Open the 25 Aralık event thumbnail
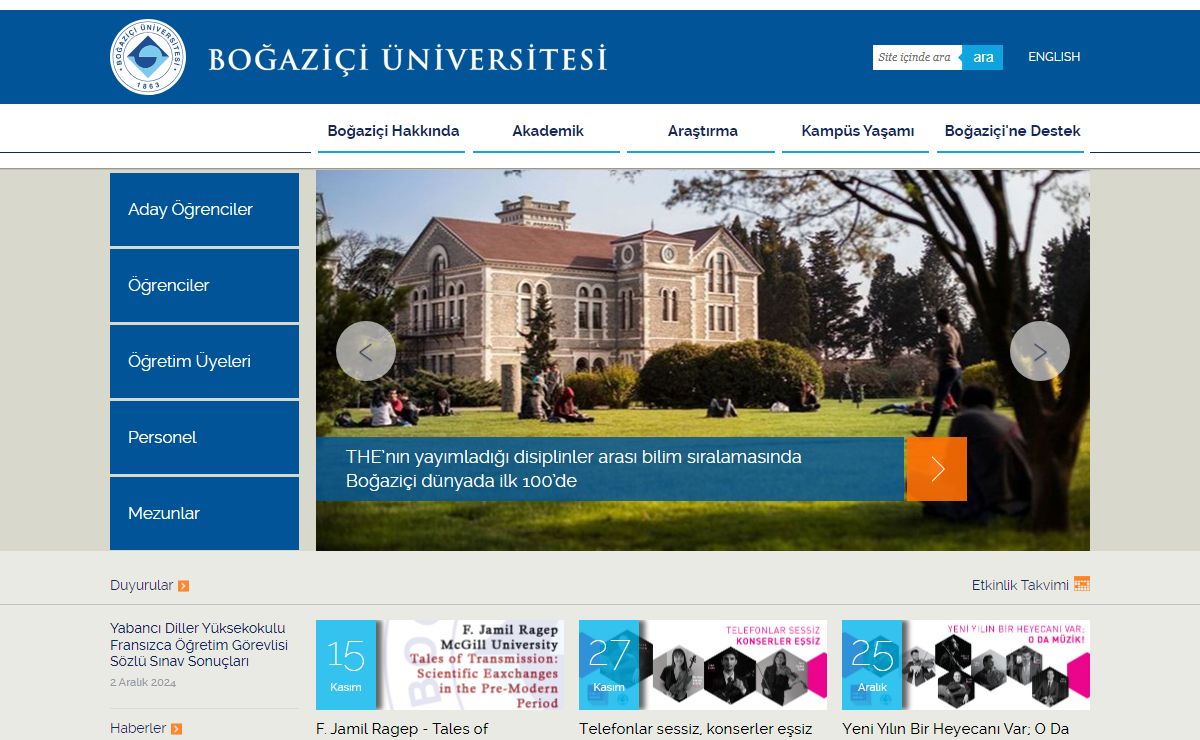The height and width of the screenshot is (740, 1200). tap(966, 665)
